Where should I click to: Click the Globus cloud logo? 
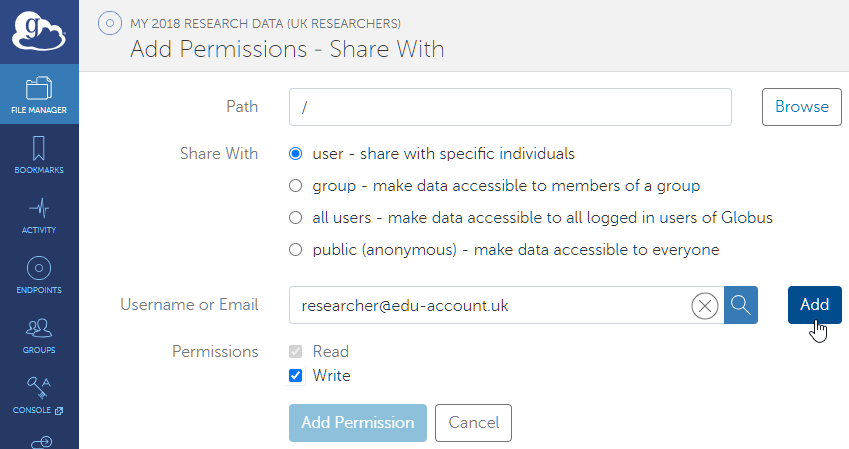39,32
